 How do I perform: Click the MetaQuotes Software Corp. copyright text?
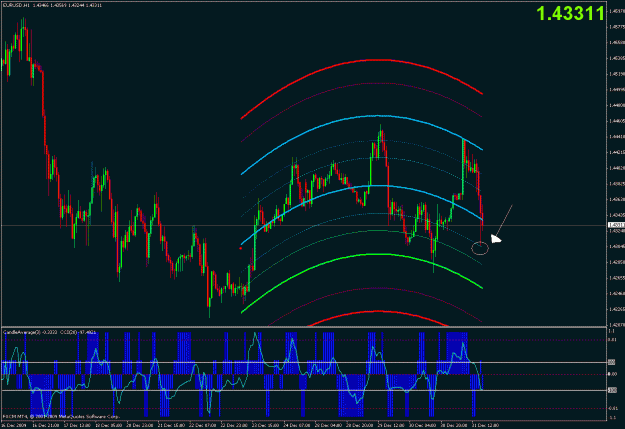click(61, 417)
